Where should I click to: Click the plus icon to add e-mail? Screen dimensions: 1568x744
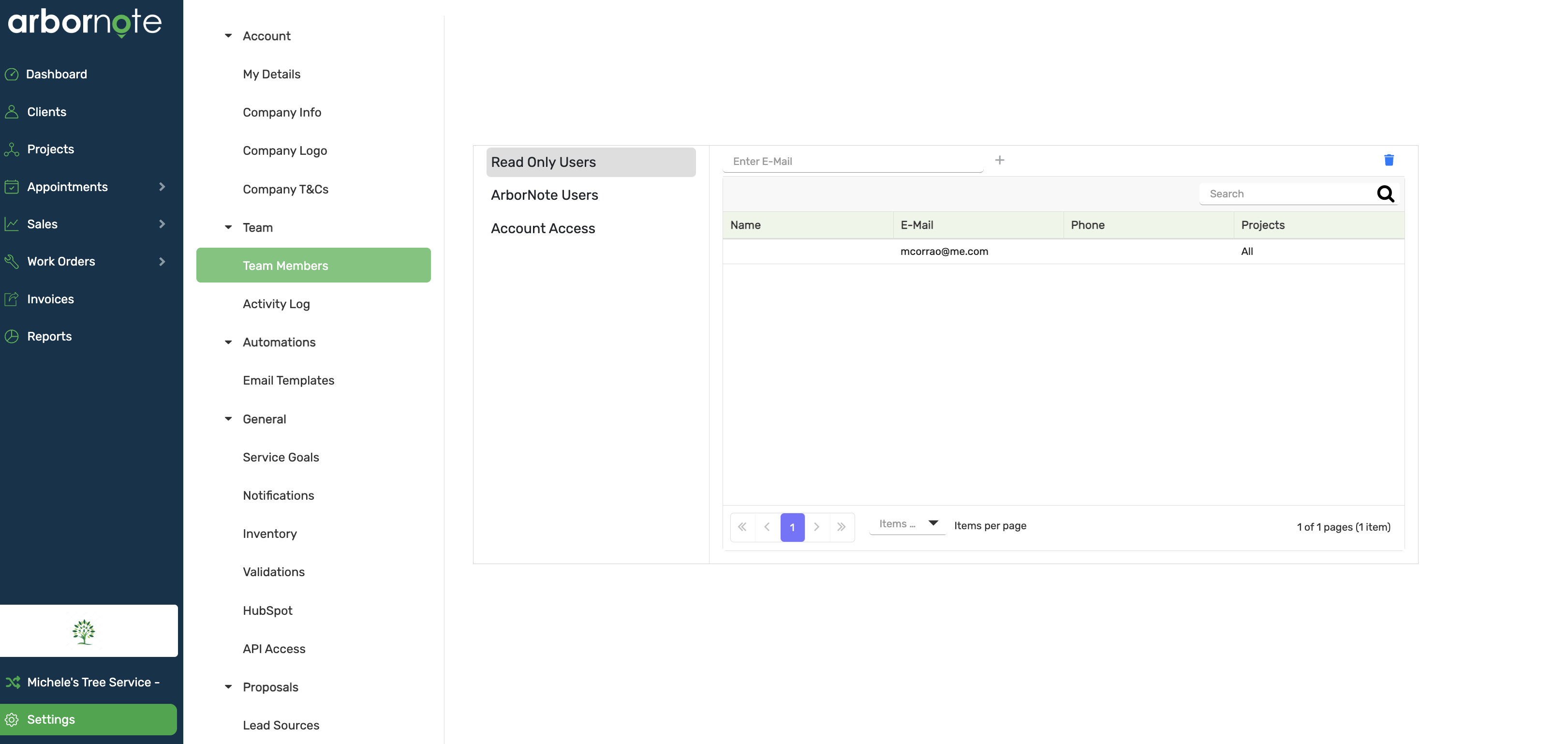[1000, 160]
